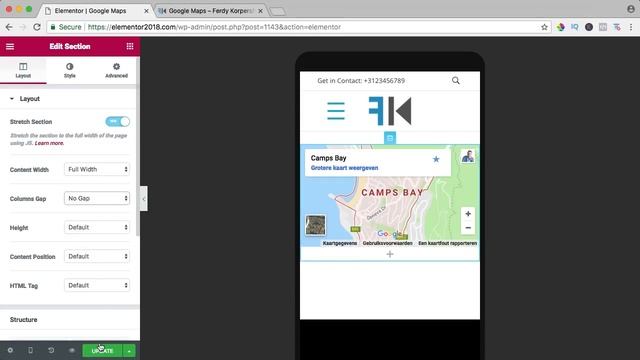Click the dark circle extension icon
This screenshot has height=360, width=640.
589,27
